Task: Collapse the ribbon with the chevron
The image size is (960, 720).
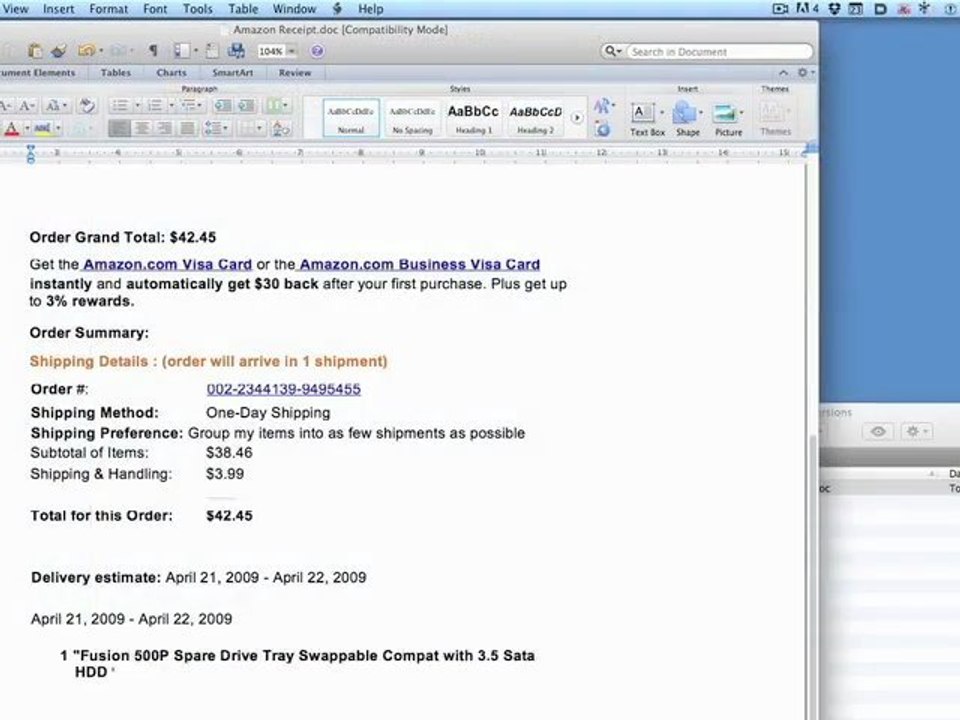Action: pyautogui.click(x=784, y=72)
